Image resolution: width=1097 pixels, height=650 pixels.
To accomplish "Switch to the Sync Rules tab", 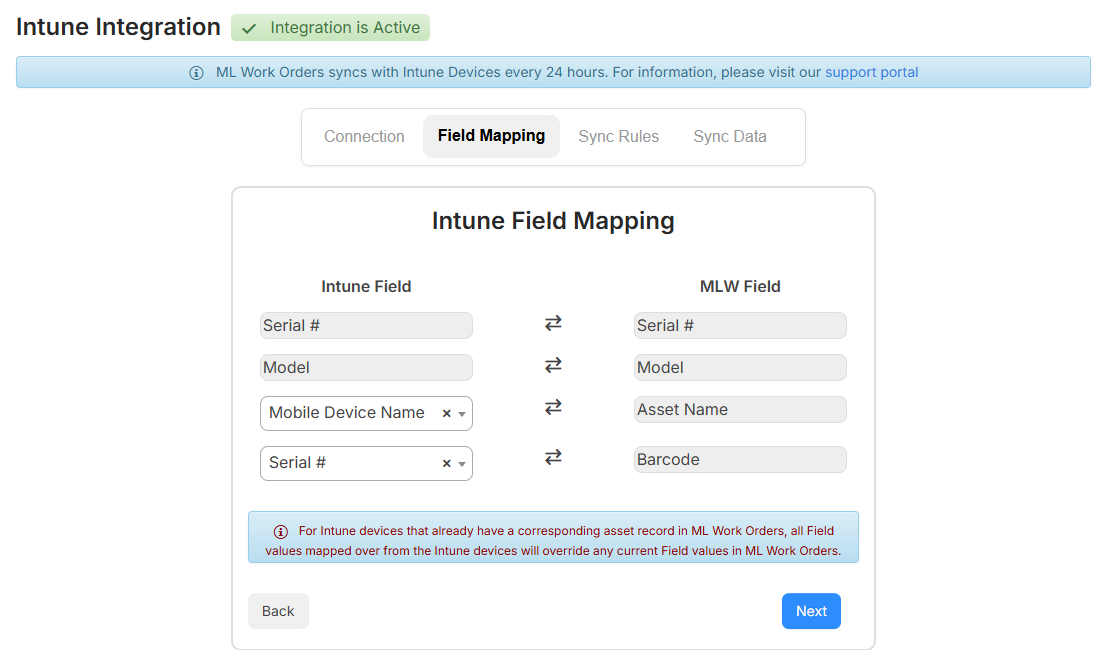I will pyautogui.click(x=619, y=136).
